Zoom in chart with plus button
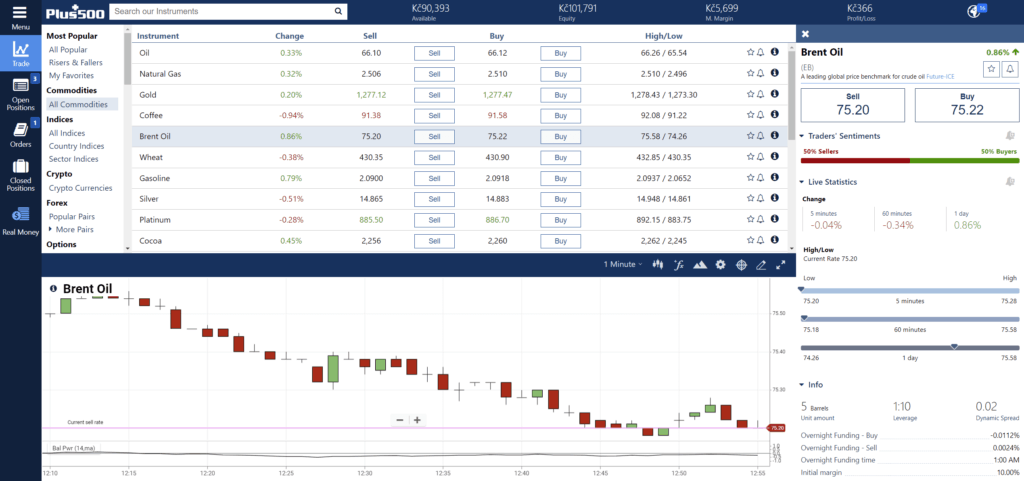 [x=417, y=420]
